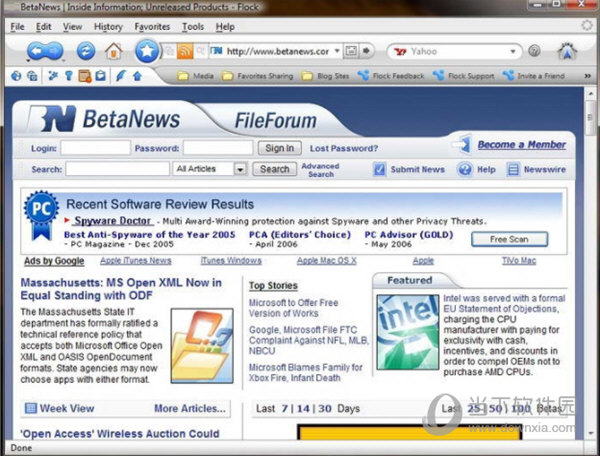Image resolution: width=600 pixels, height=456 pixels.
Task: Click the Newswire icon
Action: pyautogui.click(x=513, y=169)
